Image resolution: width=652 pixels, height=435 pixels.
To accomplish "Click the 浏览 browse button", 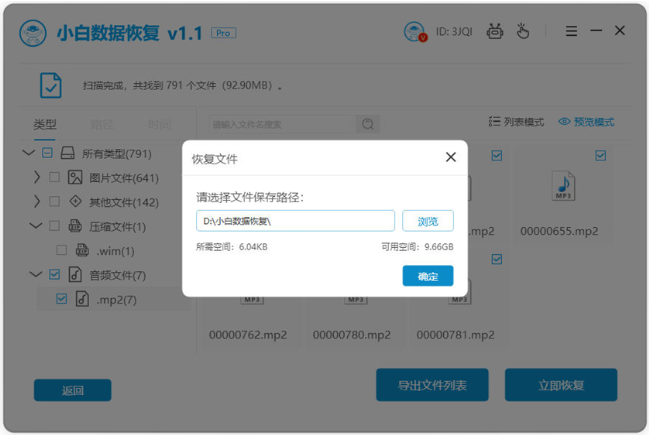I will (x=427, y=221).
